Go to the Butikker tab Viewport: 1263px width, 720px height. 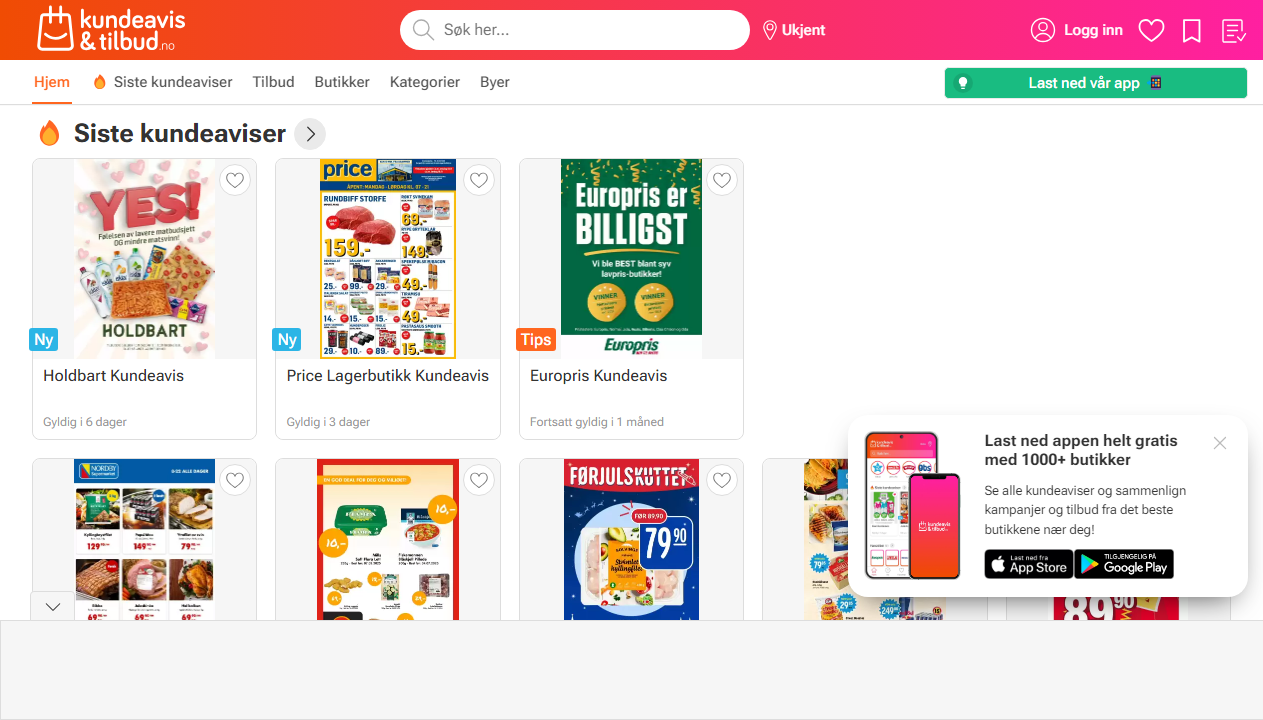point(342,82)
